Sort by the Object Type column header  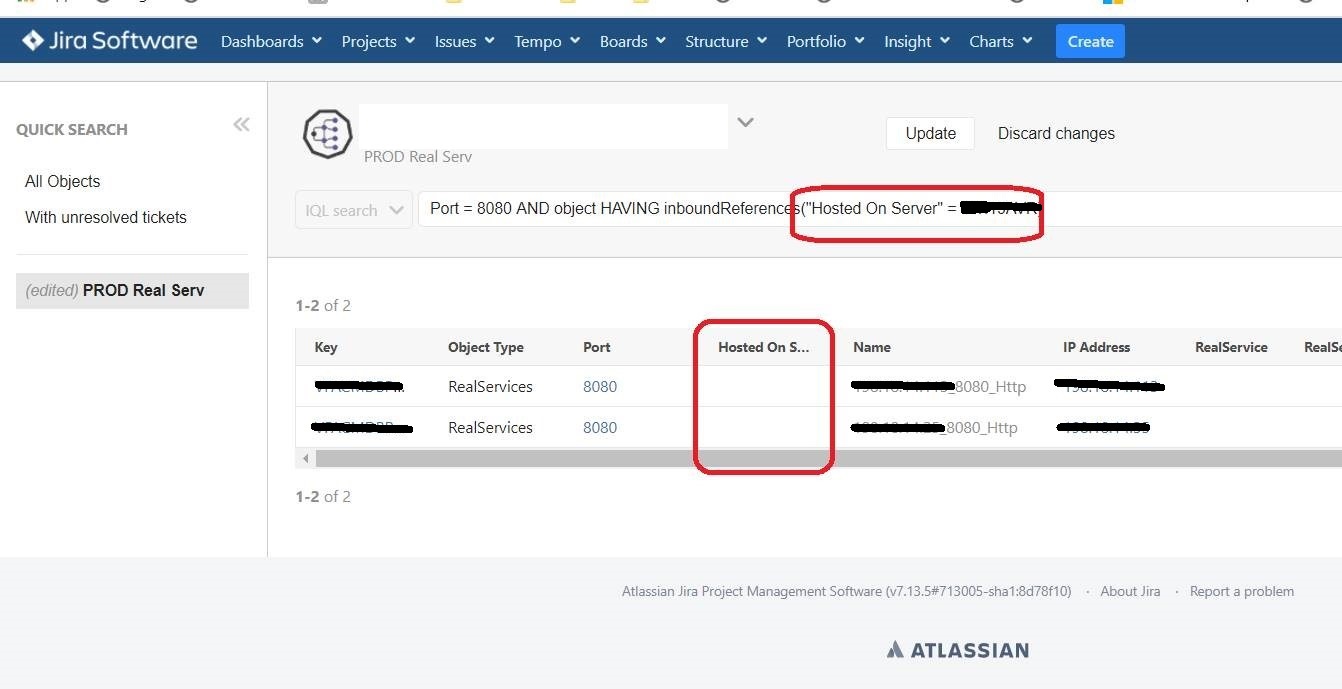pos(486,347)
